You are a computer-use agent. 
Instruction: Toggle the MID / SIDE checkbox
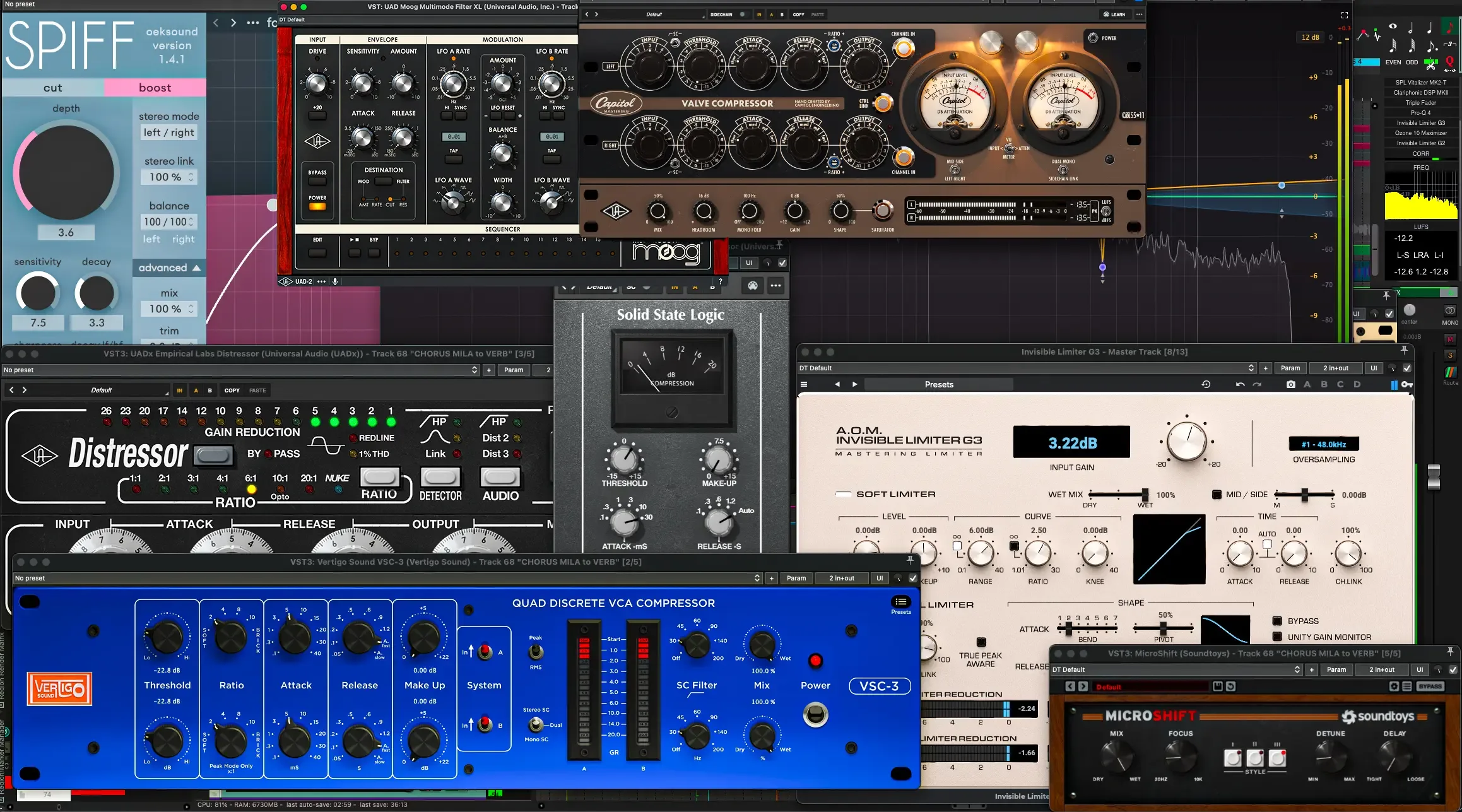(x=1217, y=495)
